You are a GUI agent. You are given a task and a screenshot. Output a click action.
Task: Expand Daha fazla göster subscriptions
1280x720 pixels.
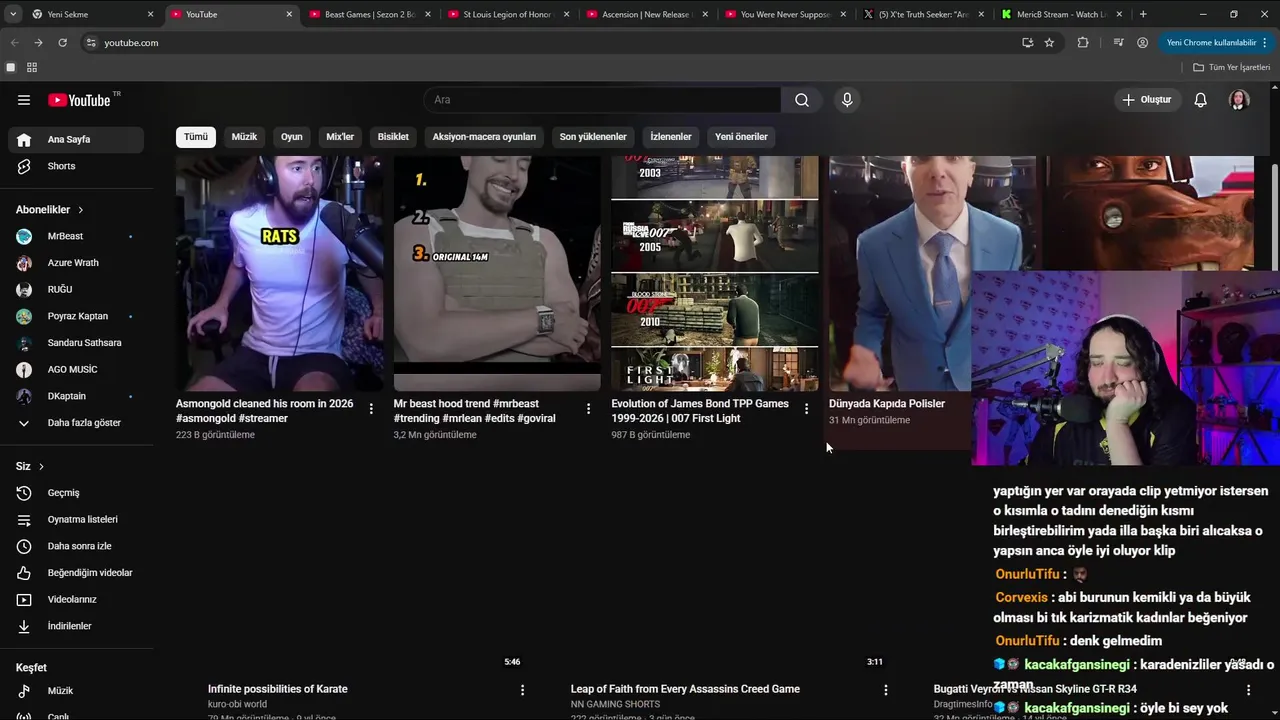76,423
